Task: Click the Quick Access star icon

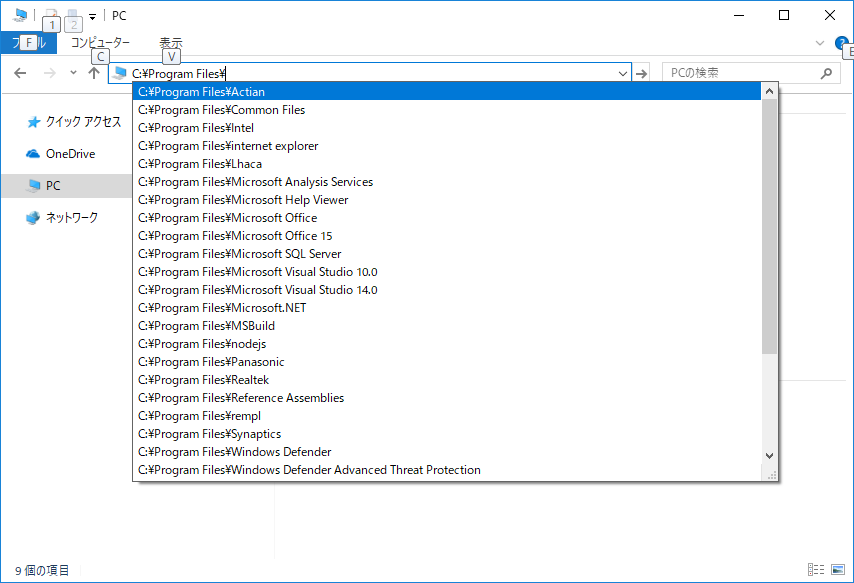Action: point(34,122)
